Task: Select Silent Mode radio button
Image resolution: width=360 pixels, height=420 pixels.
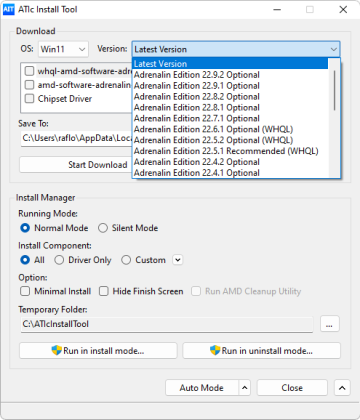Action: point(103,228)
